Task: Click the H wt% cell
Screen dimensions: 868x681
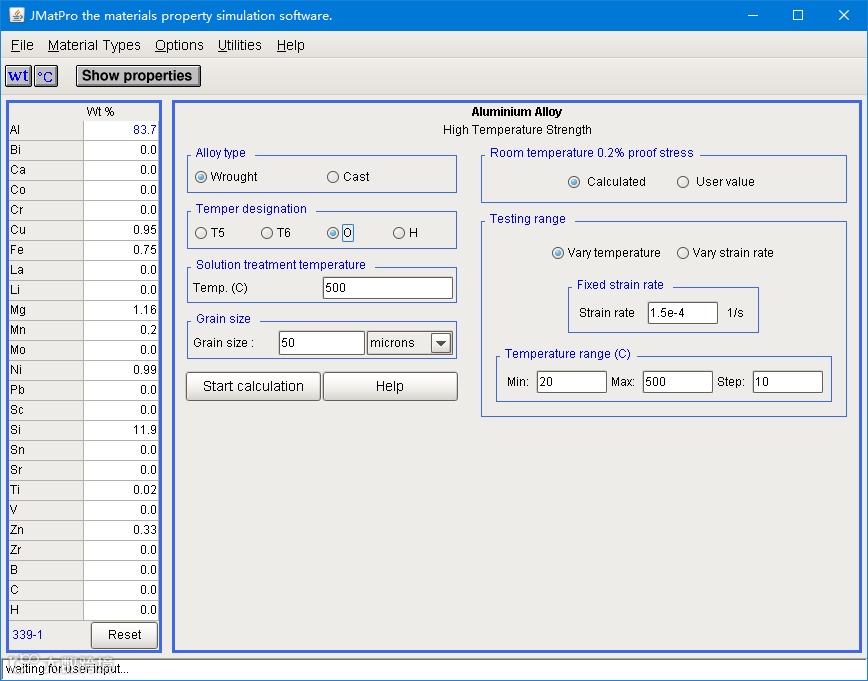Action: click(x=121, y=610)
